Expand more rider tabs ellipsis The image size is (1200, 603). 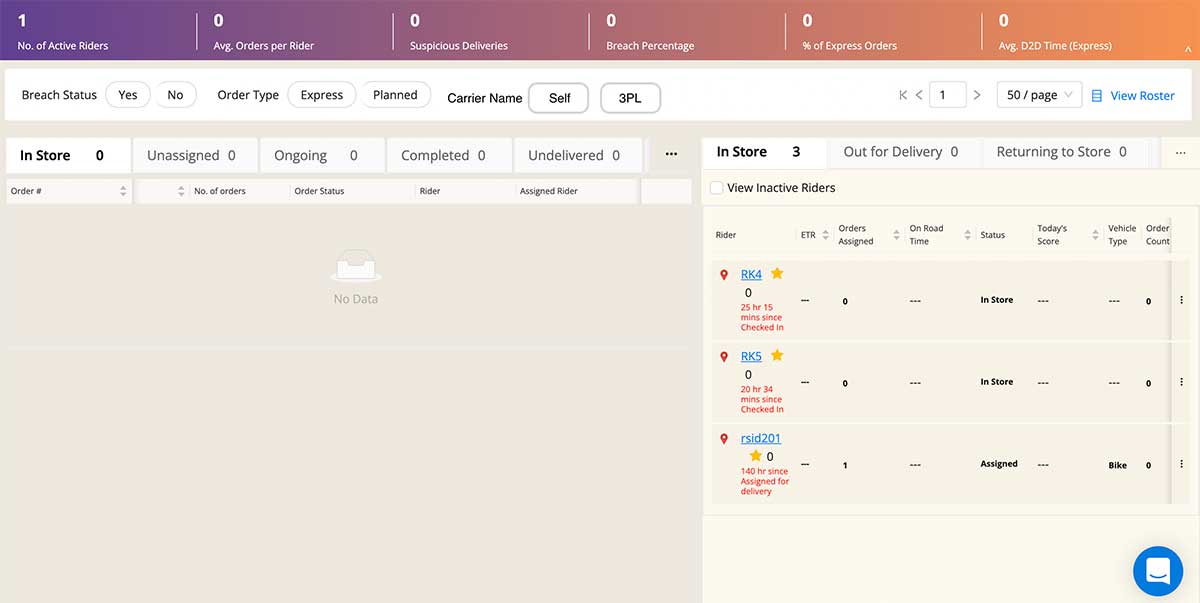(x=1180, y=153)
